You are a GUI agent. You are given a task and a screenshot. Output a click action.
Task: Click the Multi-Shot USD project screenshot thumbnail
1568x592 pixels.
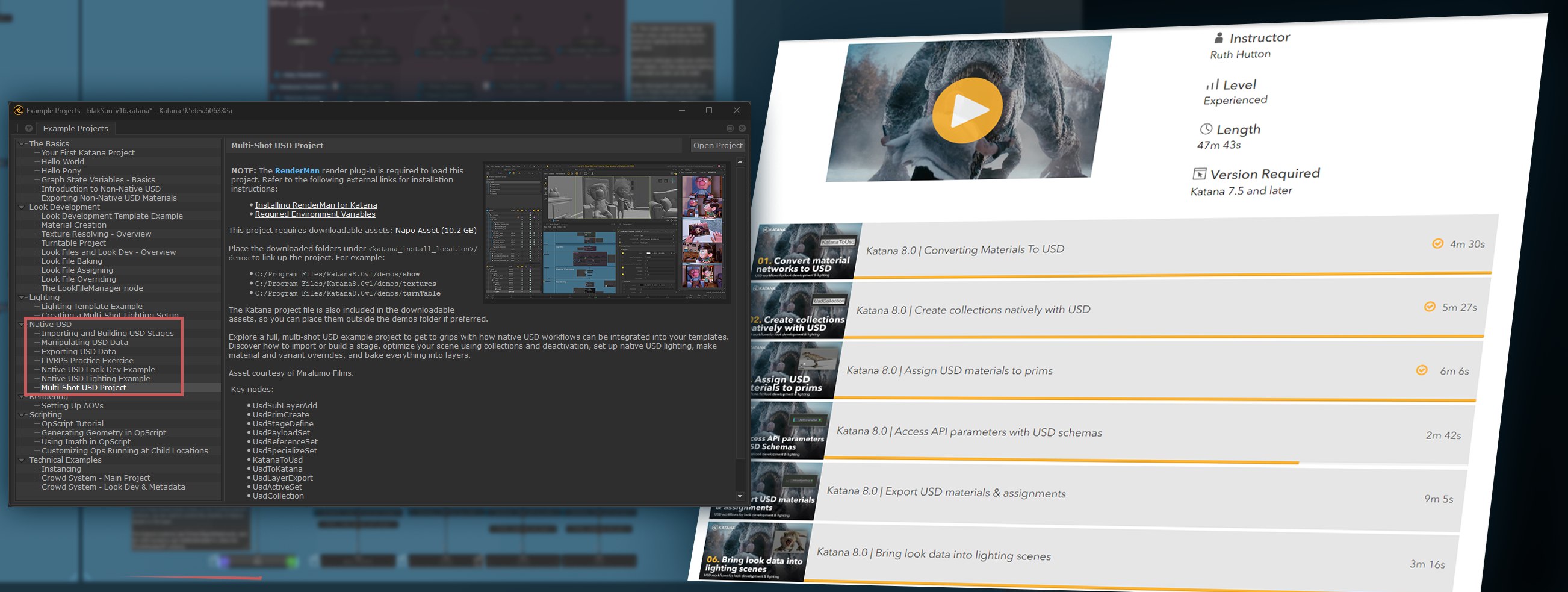(x=606, y=231)
